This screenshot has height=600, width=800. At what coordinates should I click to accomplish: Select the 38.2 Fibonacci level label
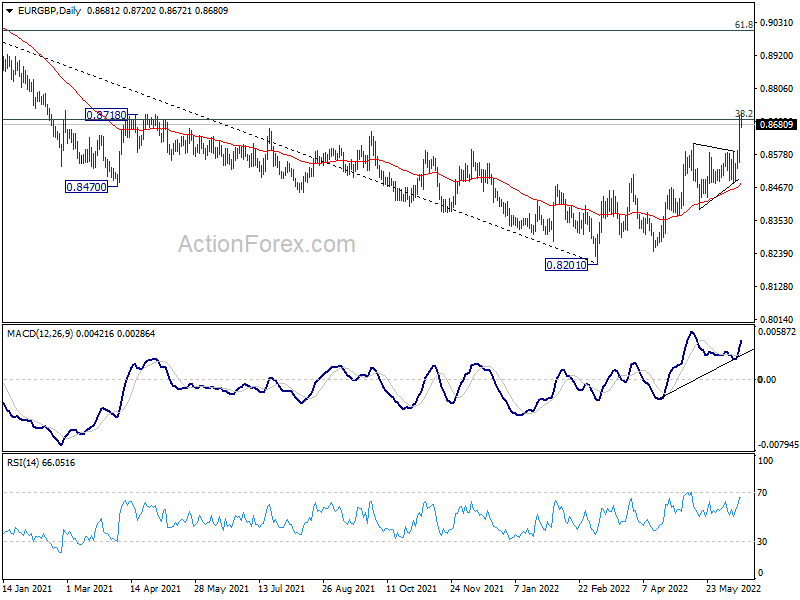[743, 114]
